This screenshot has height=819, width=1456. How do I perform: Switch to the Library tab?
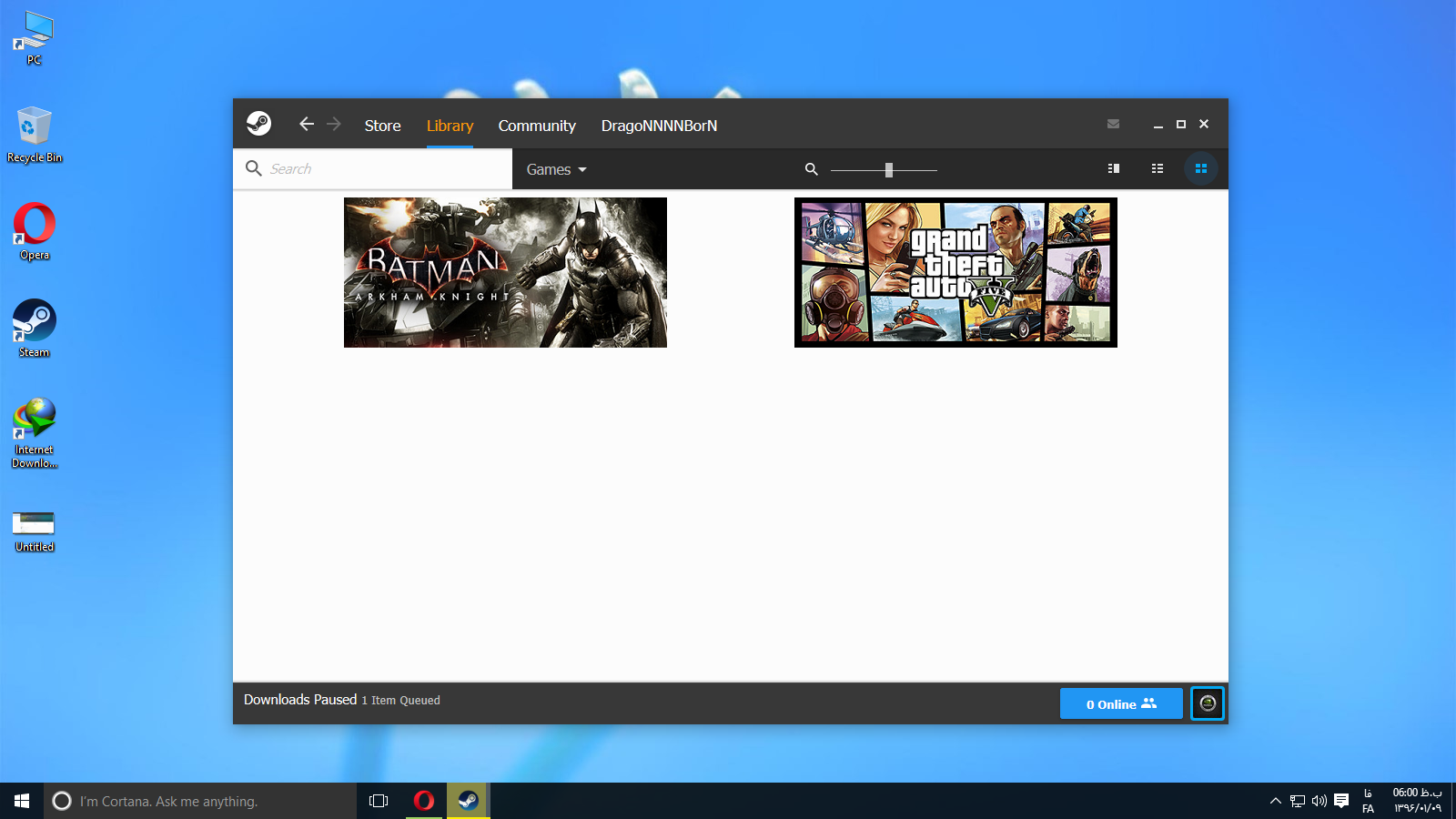click(450, 126)
